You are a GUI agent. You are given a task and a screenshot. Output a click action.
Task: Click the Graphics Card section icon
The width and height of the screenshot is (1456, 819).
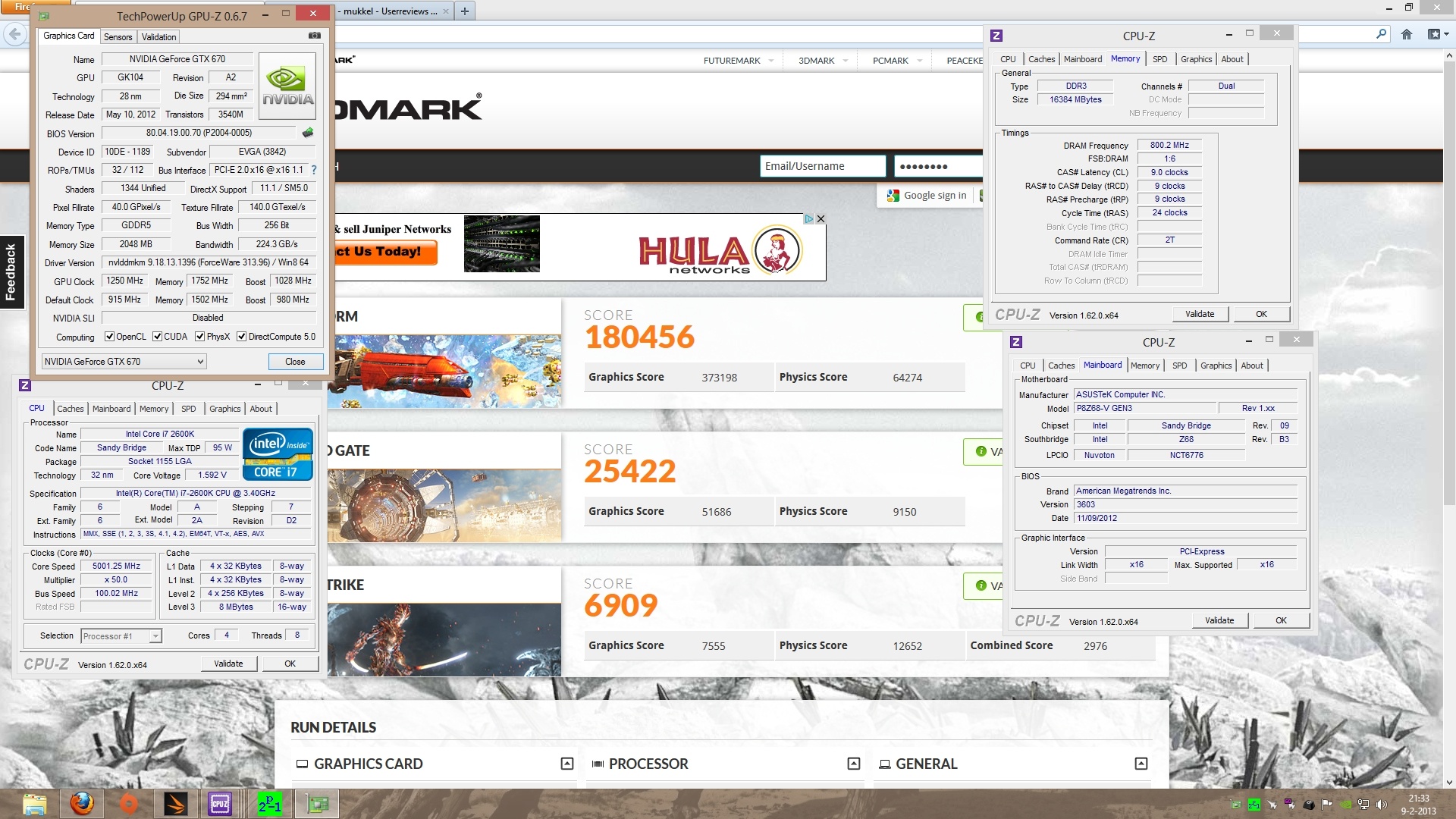point(302,764)
